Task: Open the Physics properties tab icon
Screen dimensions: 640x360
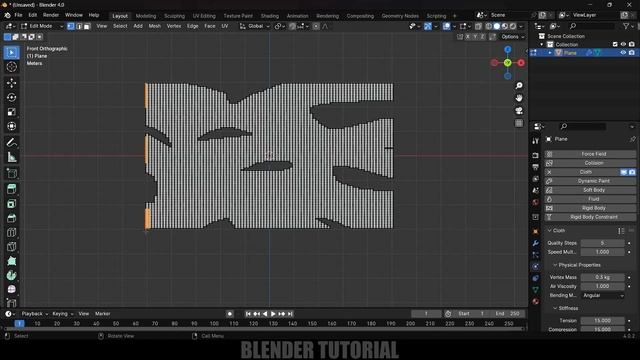Action: tap(536, 267)
